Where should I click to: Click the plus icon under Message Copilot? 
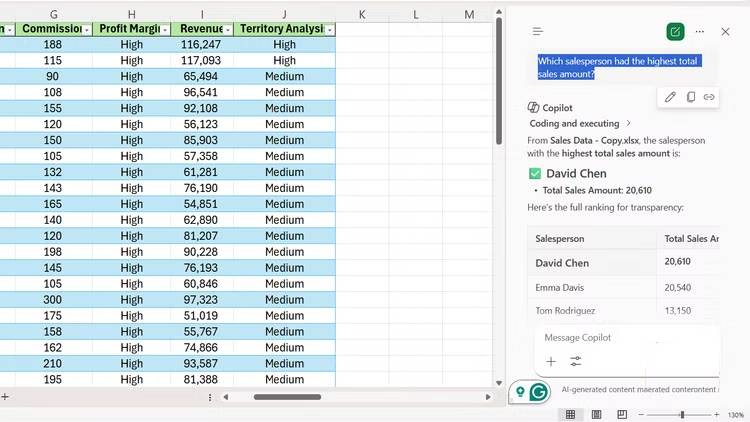click(x=551, y=361)
